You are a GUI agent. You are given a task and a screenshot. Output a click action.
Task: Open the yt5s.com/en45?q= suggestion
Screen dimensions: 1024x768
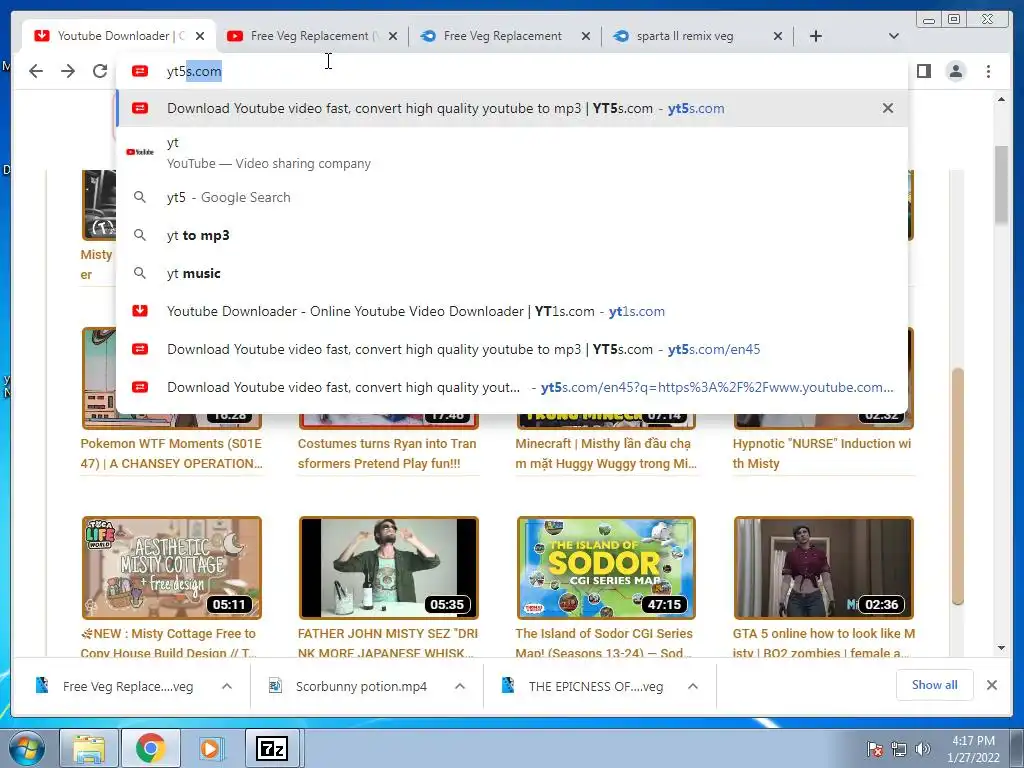pos(511,387)
